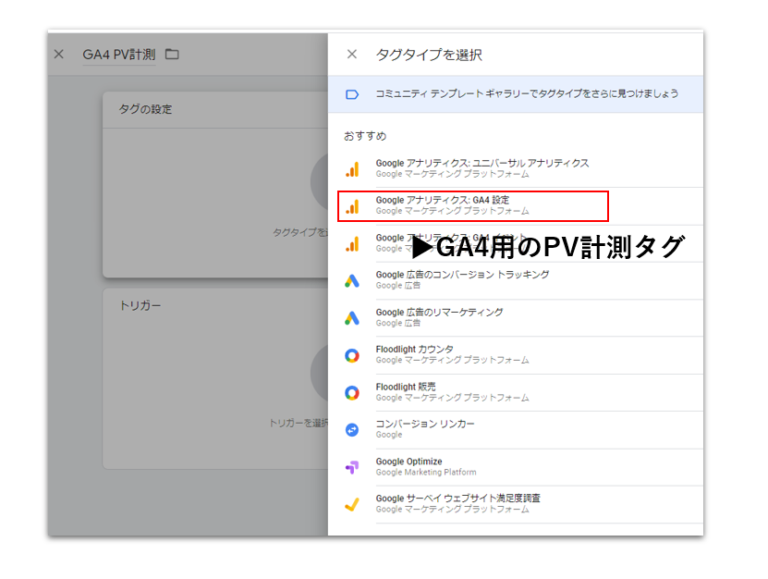Click the GA4 設定 analytics icon

(x=352, y=206)
